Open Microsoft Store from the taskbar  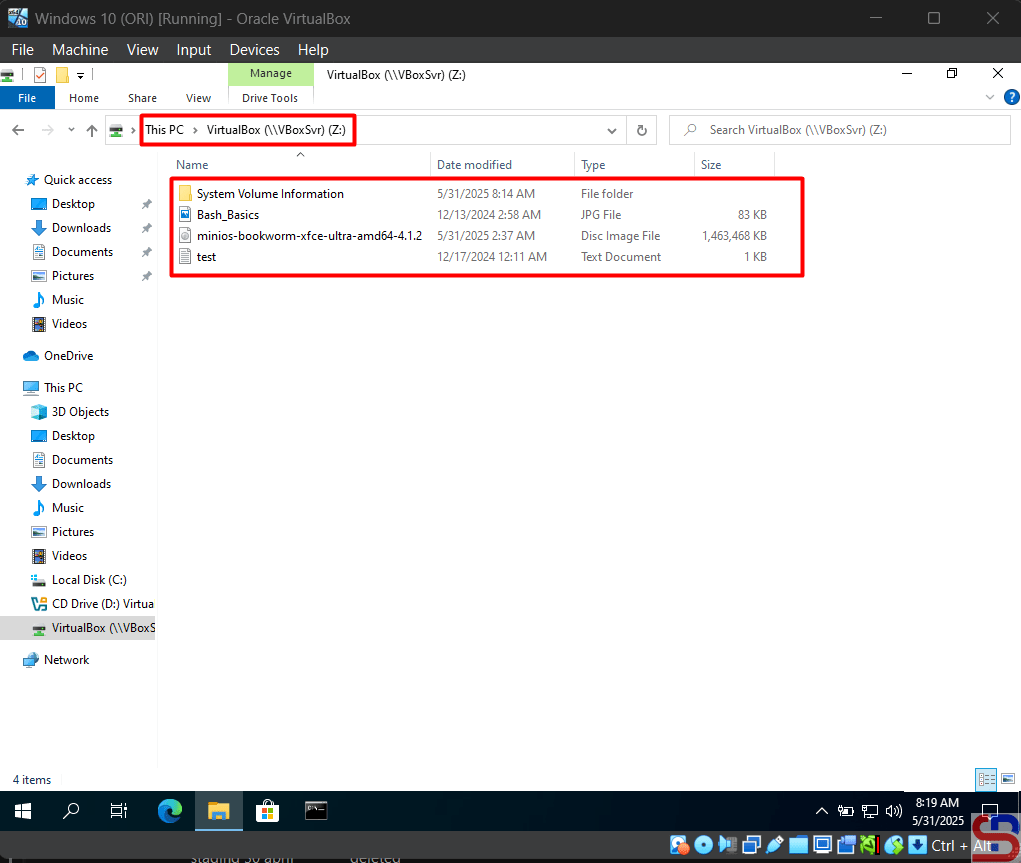point(267,811)
